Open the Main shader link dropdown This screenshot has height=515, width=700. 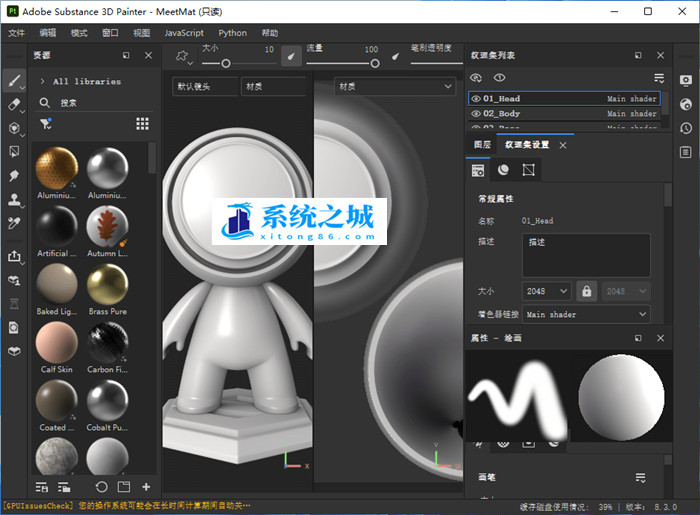pos(586,314)
